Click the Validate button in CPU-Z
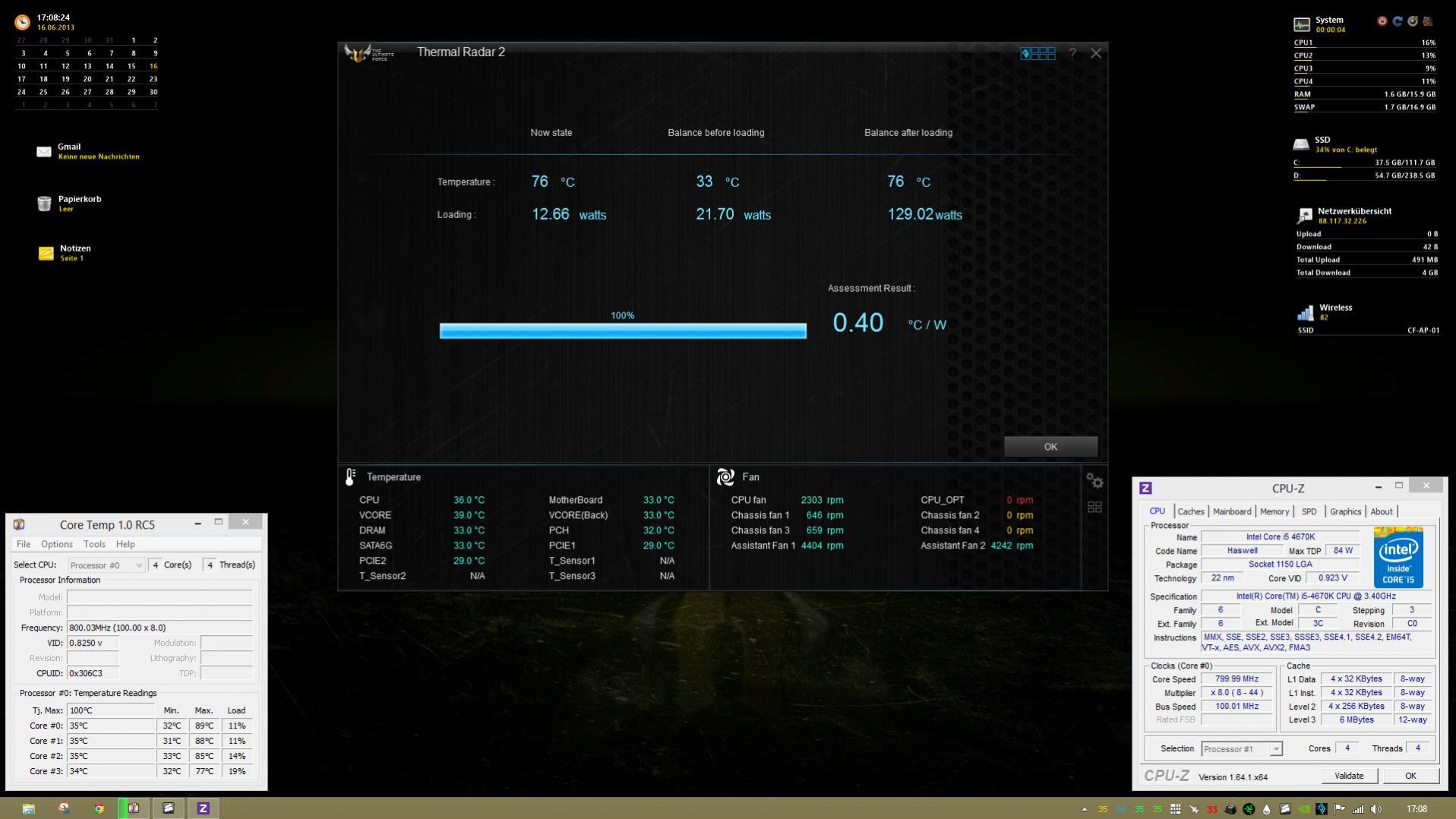1456x819 pixels. [1348, 776]
